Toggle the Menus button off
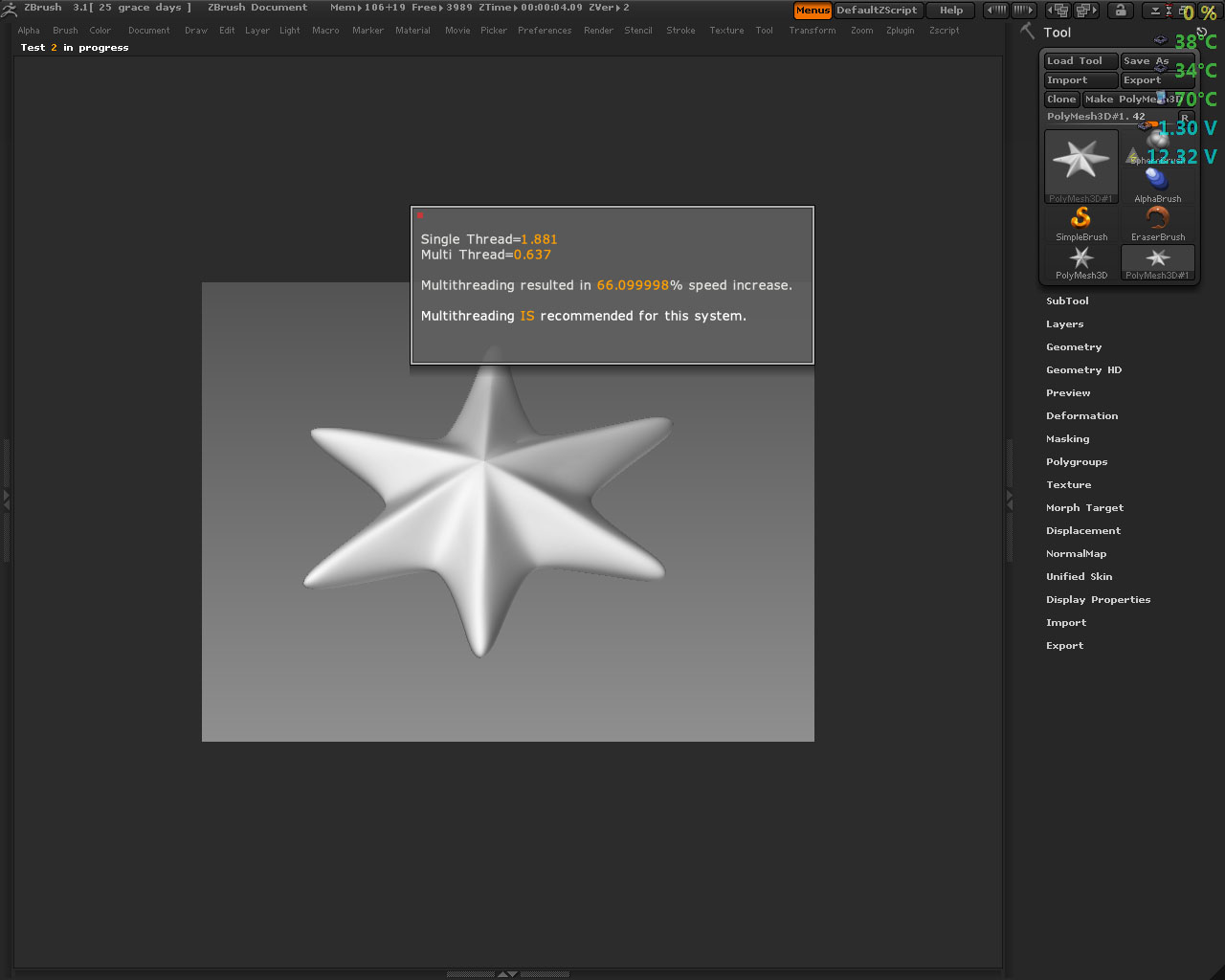 point(813,11)
